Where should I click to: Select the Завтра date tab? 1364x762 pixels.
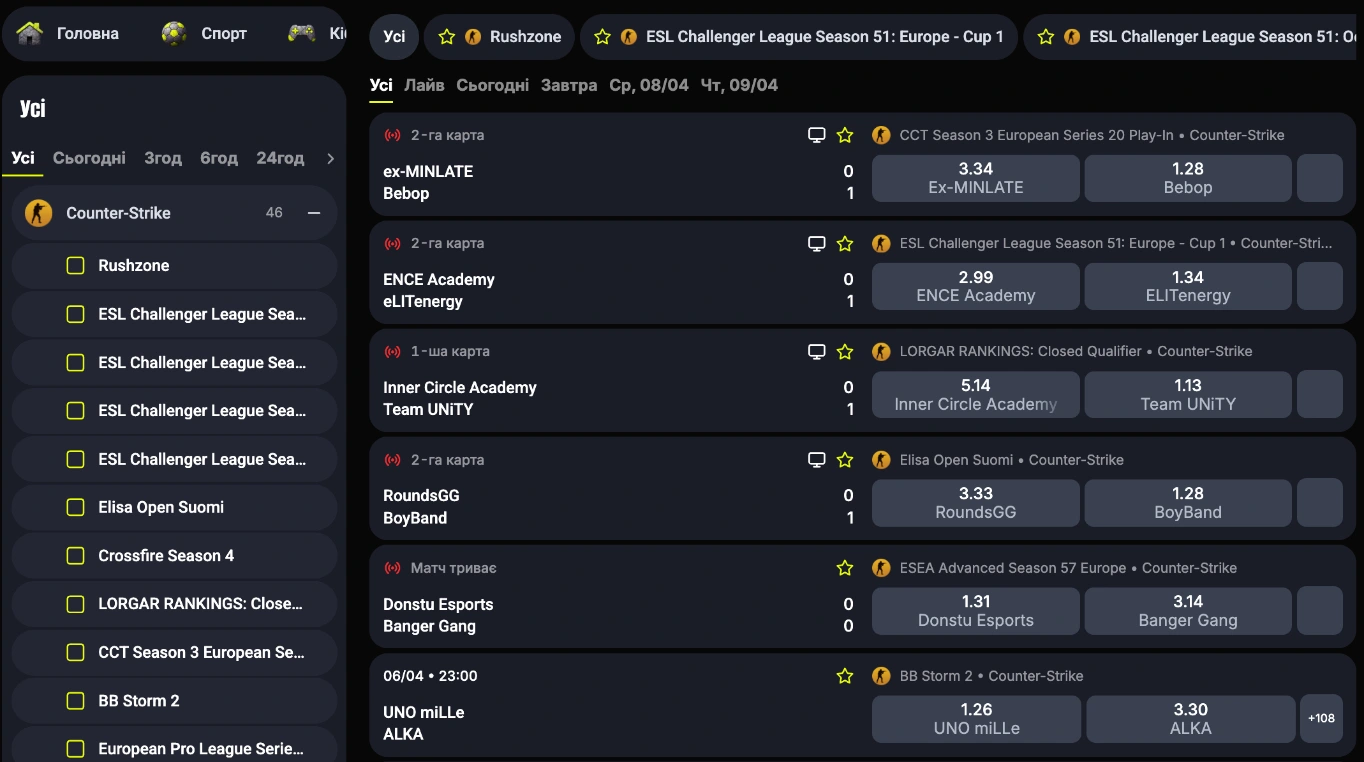[569, 85]
